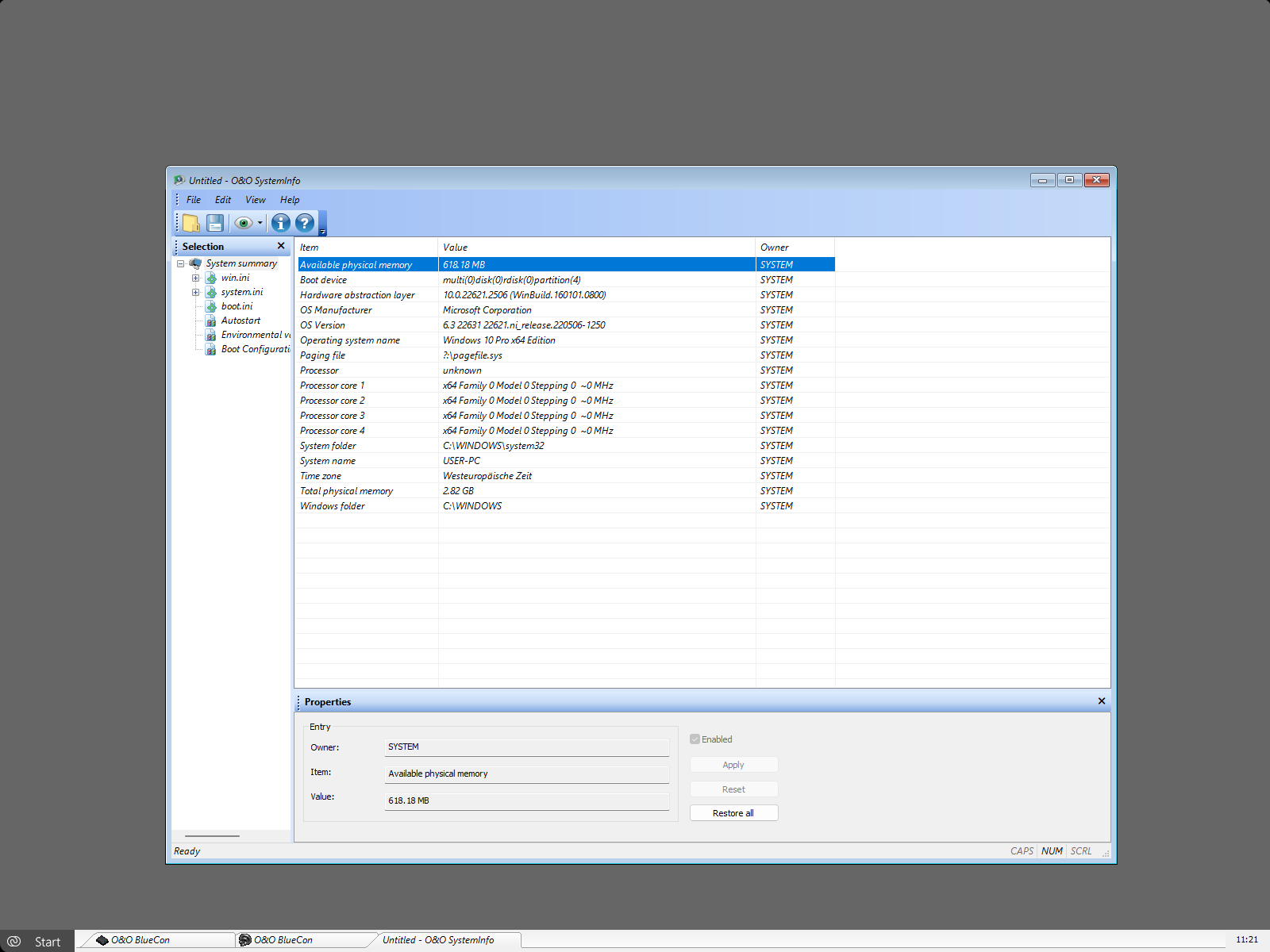This screenshot has height=952, width=1270.
Task: Click the win.ini icon in tree
Action: (211, 278)
